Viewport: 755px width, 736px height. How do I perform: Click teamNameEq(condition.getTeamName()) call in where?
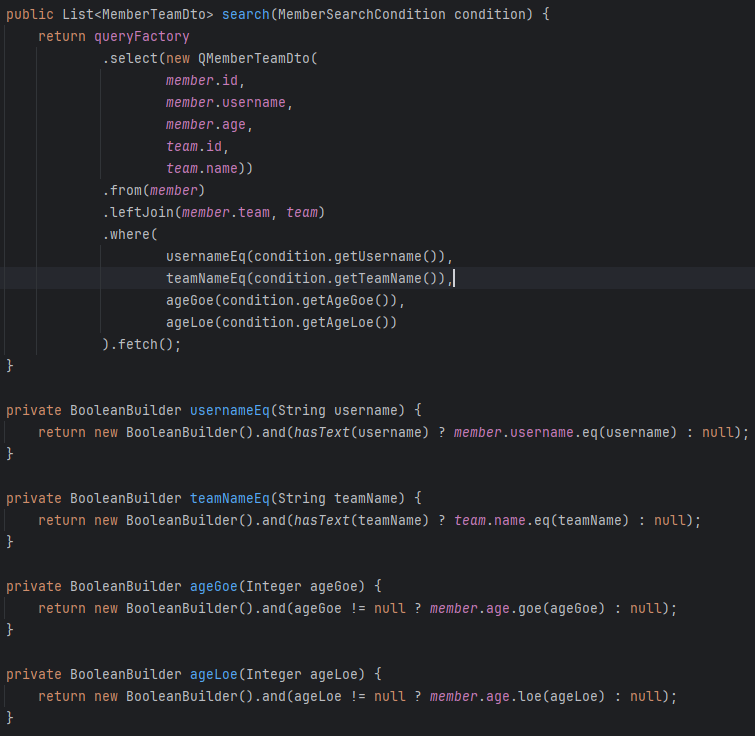[x=305, y=279]
